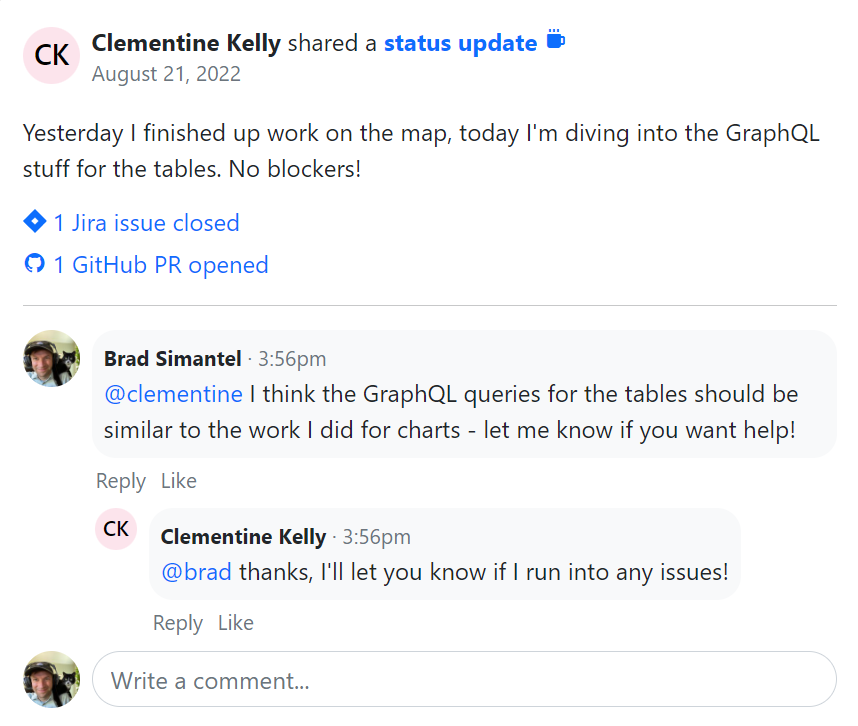858x726 pixels.
Task: Click the Clementine Kelly author name in header
Action: (x=186, y=43)
